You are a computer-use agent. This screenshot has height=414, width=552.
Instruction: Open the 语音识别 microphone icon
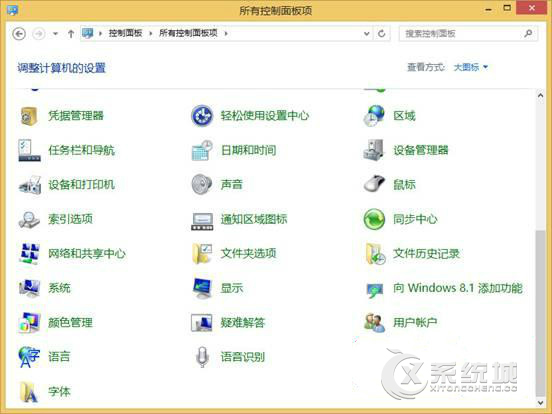pos(202,357)
